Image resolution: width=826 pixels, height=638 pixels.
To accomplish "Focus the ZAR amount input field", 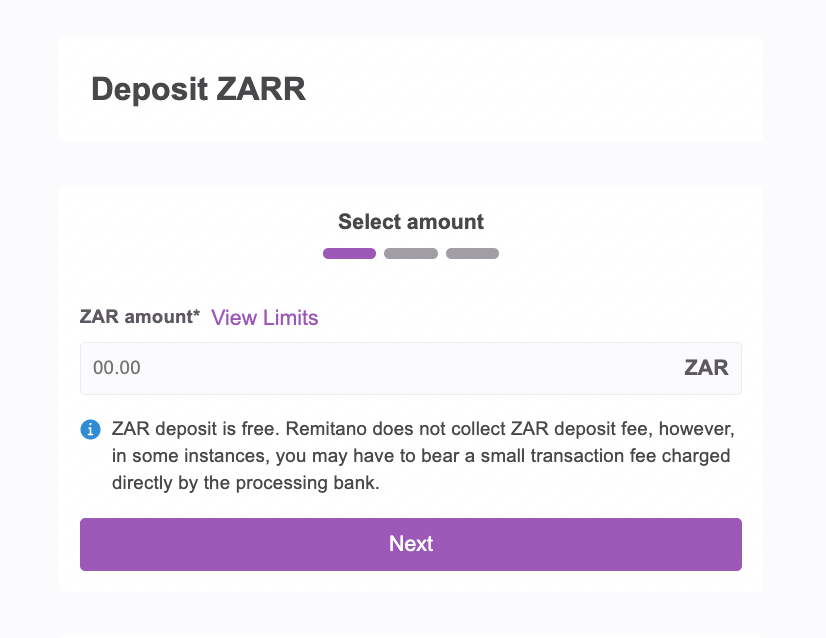I will click(x=411, y=368).
